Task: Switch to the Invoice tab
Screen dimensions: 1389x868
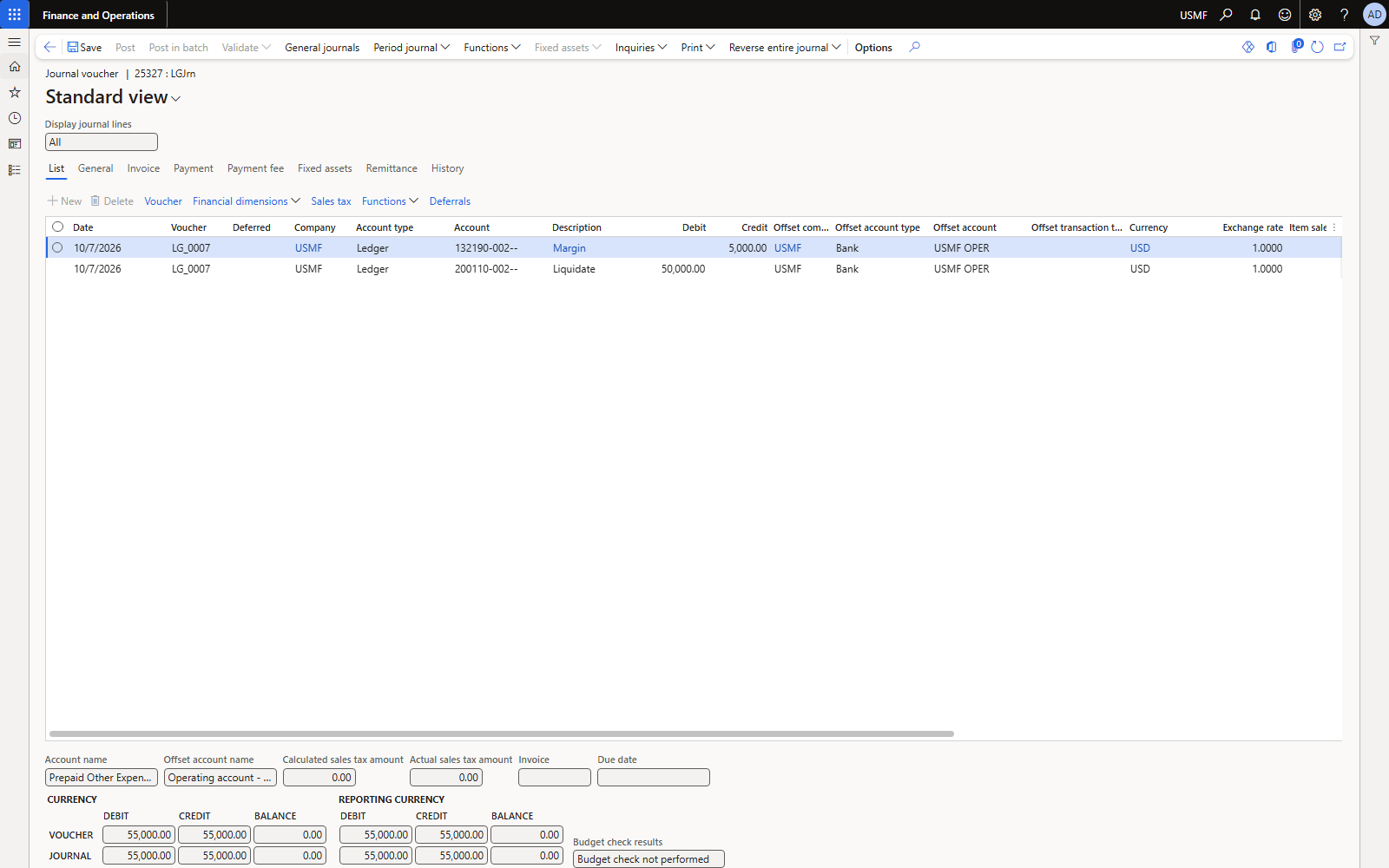Action: point(143,168)
